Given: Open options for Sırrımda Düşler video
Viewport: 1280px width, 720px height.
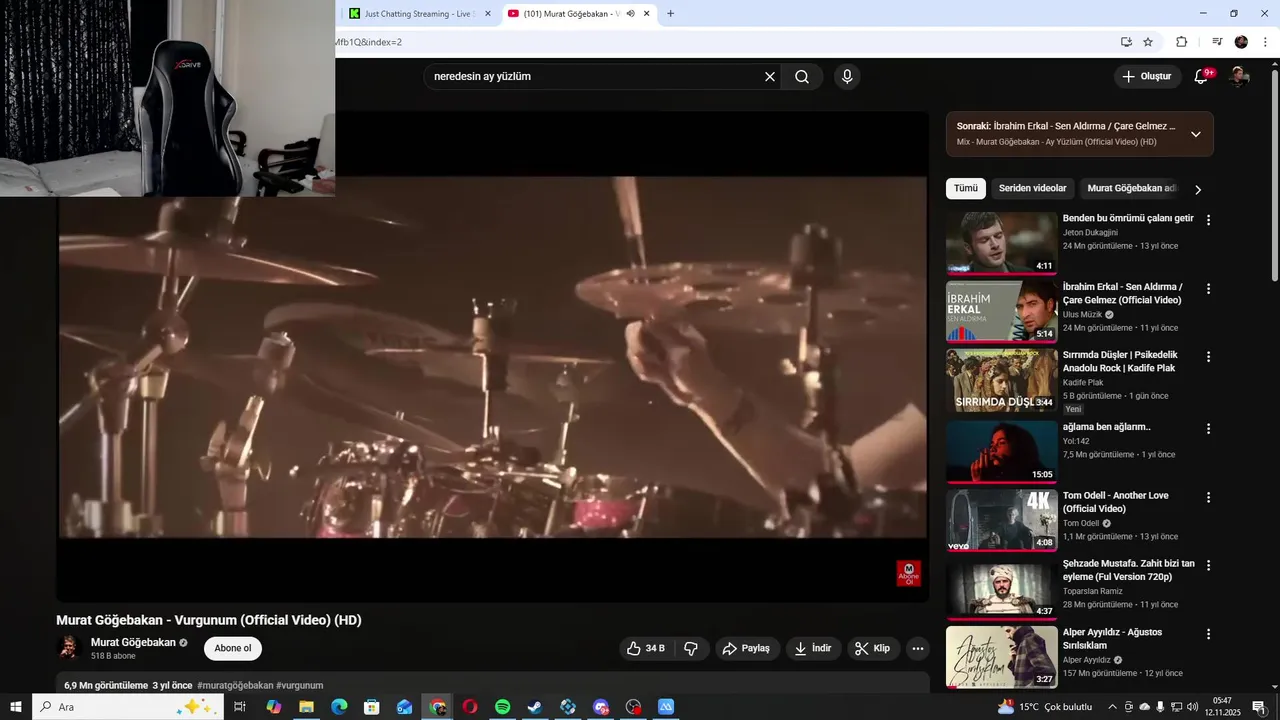Looking at the screenshot, I should click(x=1208, y=356).
